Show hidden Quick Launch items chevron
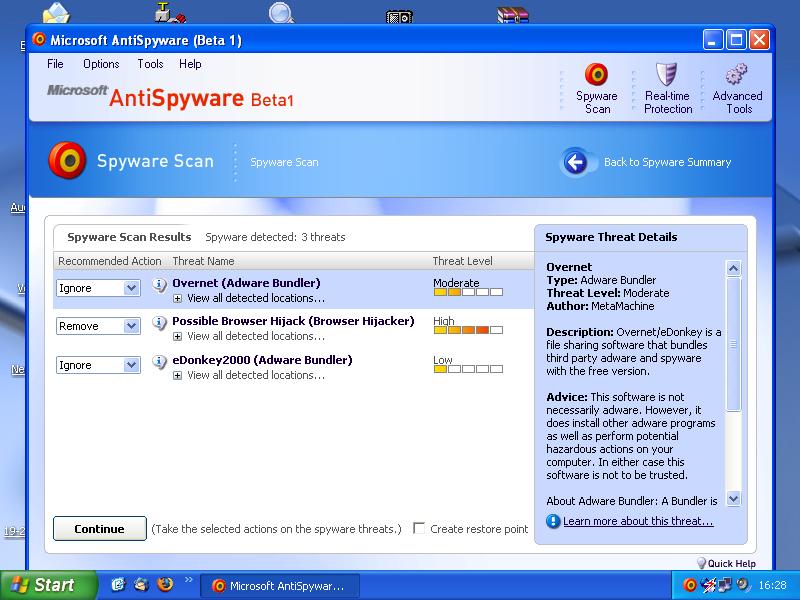This screenshot has width=800, height=600. tap(188, 580)
